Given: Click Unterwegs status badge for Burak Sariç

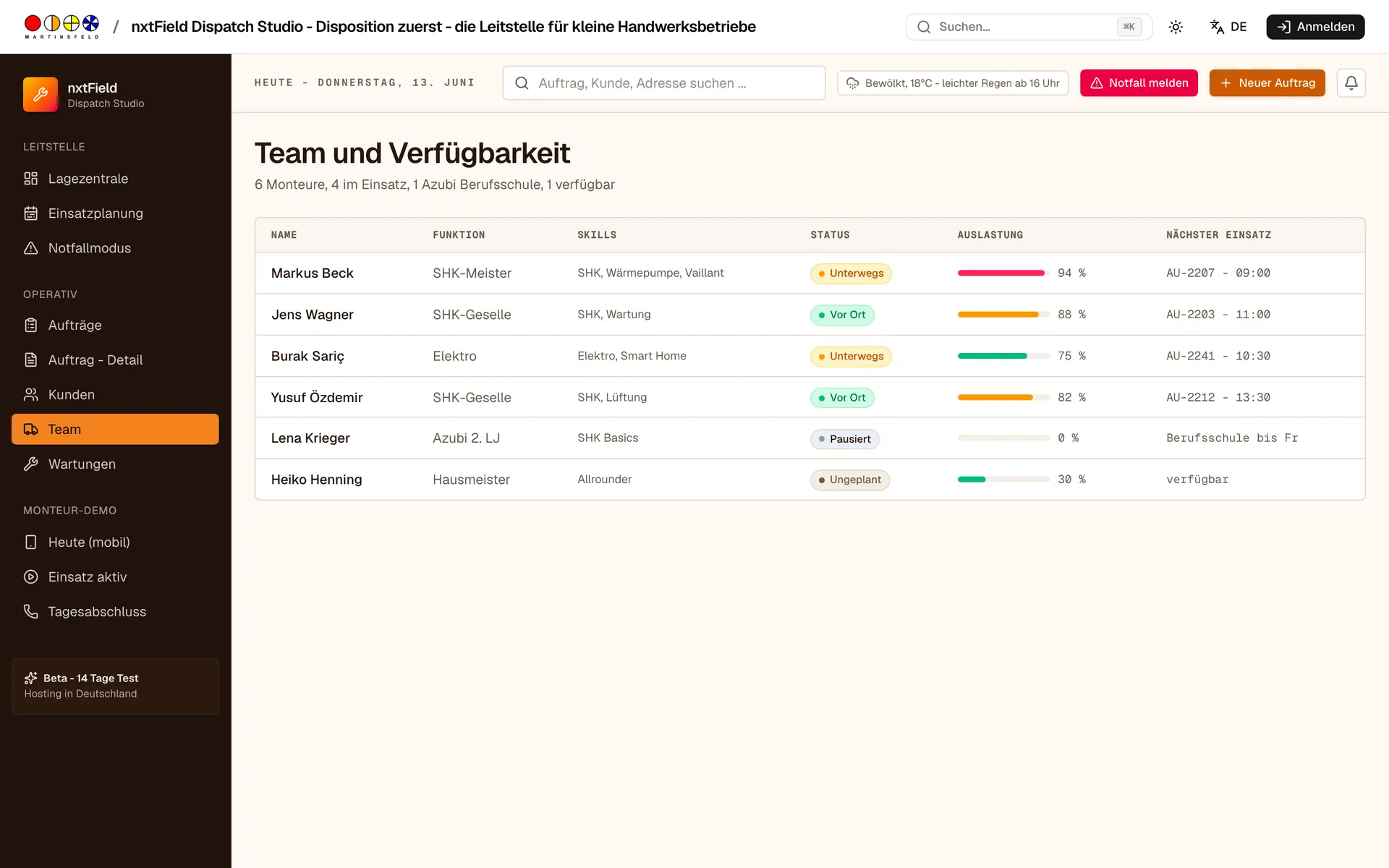Looking at the screenshot, I should (851, 356).
